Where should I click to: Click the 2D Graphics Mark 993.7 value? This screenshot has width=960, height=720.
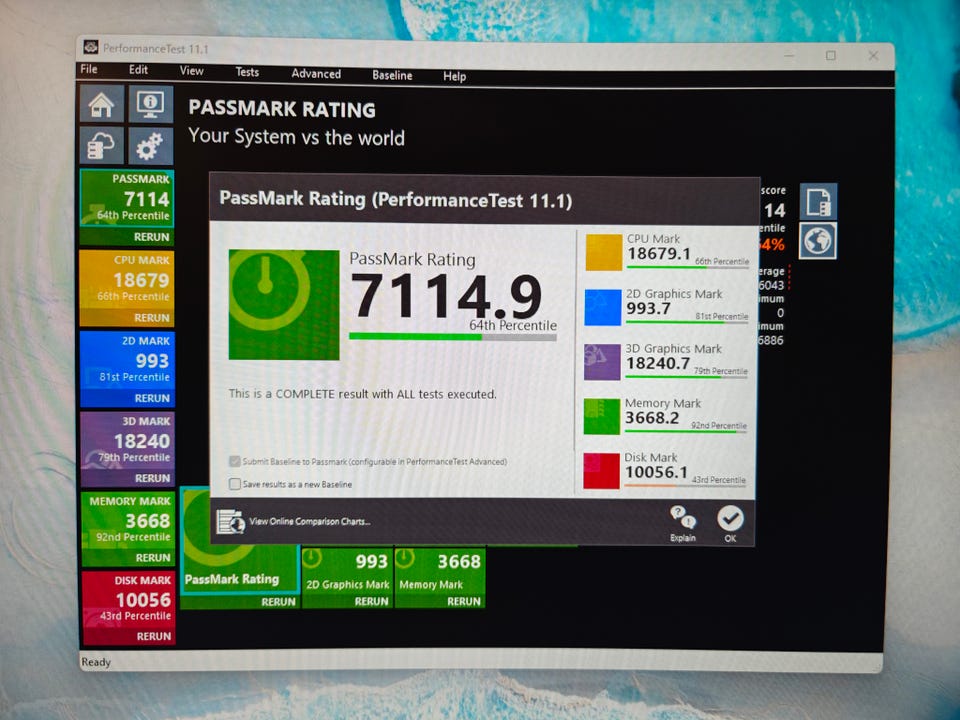coord(648,309)
